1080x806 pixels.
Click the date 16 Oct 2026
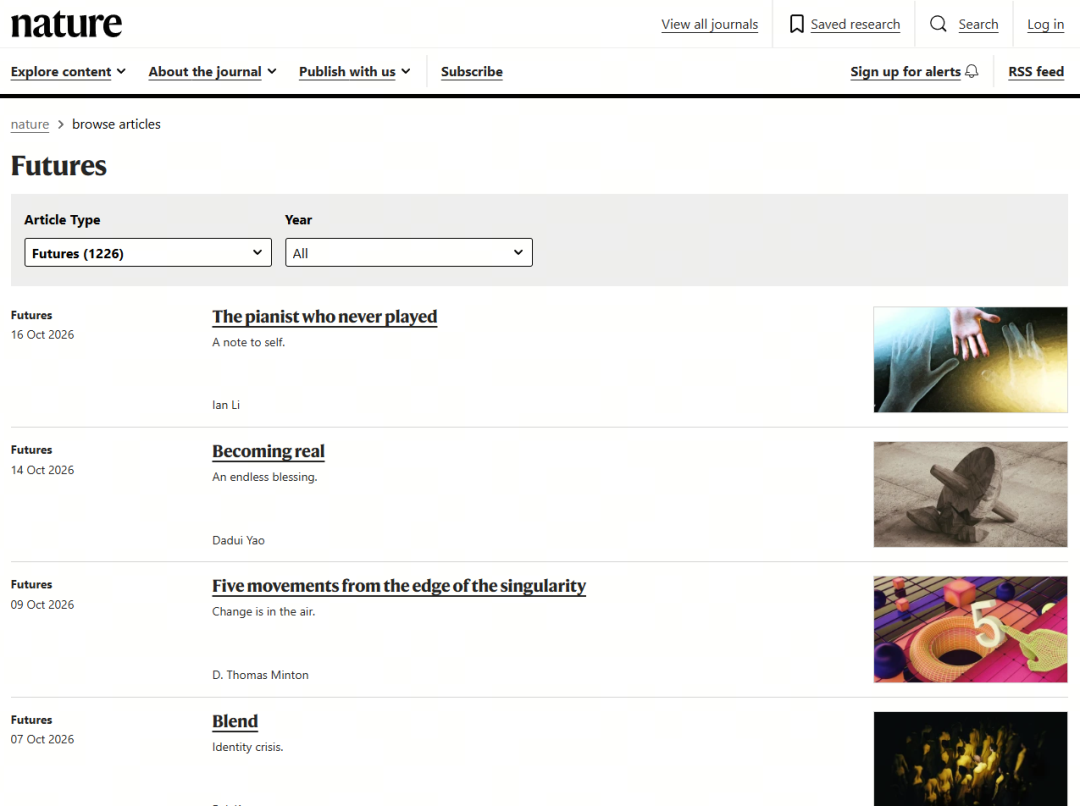tap(42, 335)
